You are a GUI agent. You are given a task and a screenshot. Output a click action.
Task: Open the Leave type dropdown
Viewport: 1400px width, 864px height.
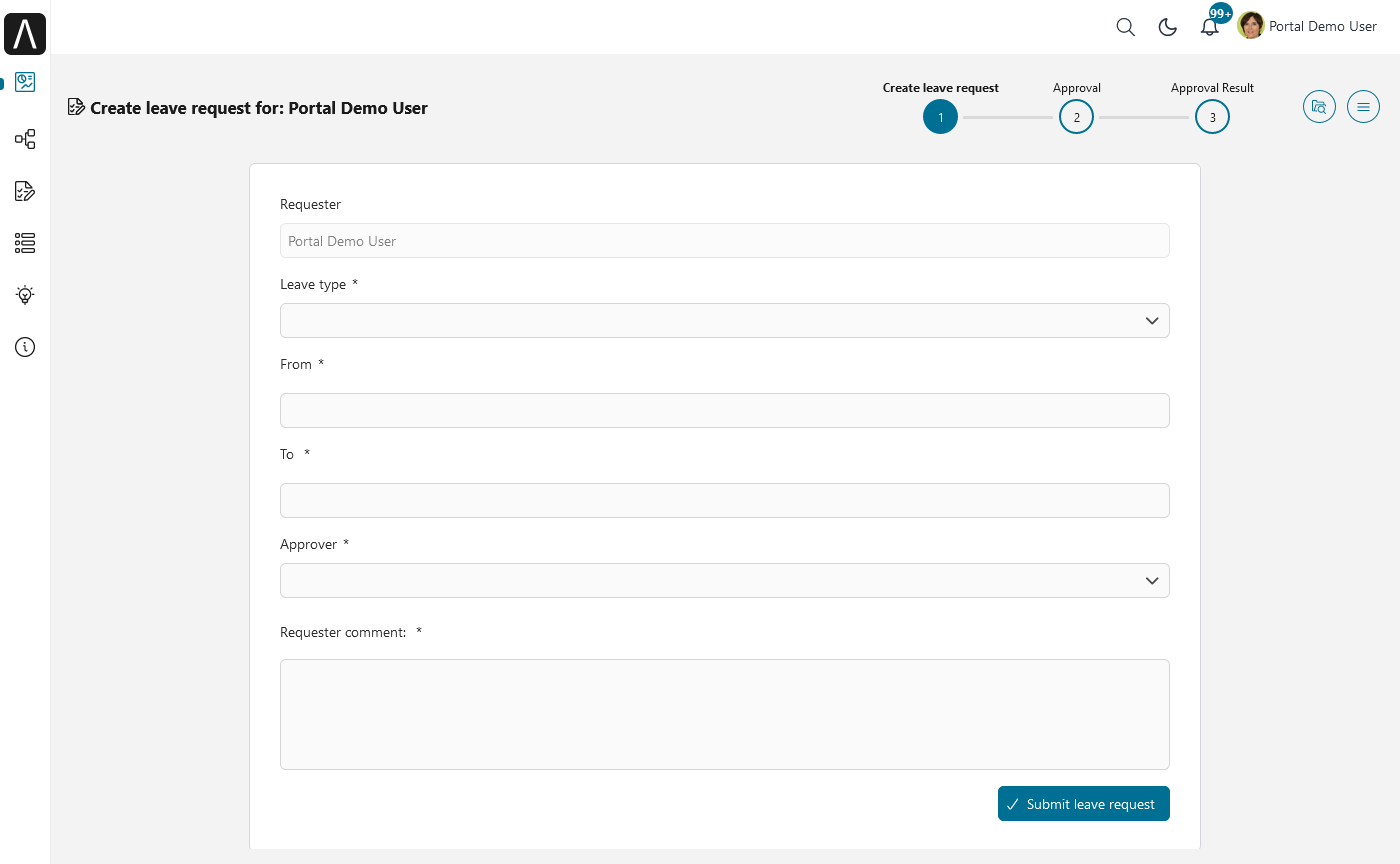click(x=724, y=320)
